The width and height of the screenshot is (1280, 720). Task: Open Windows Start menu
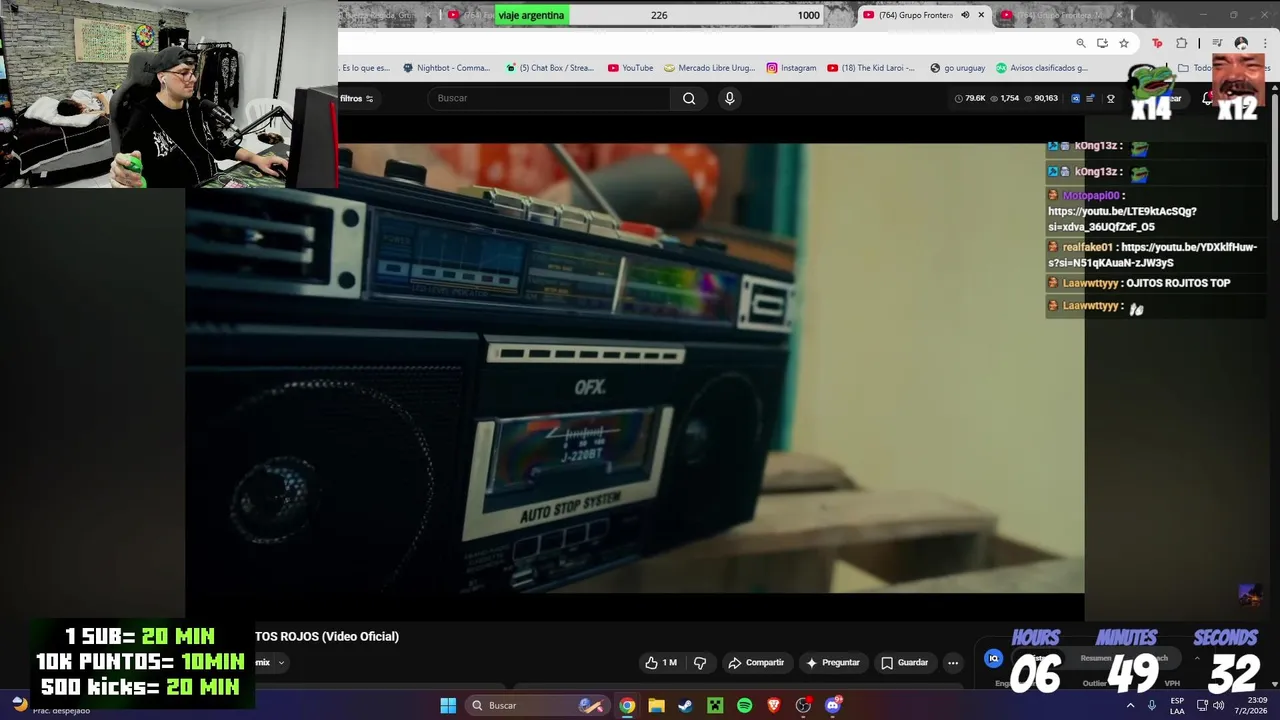448,705
